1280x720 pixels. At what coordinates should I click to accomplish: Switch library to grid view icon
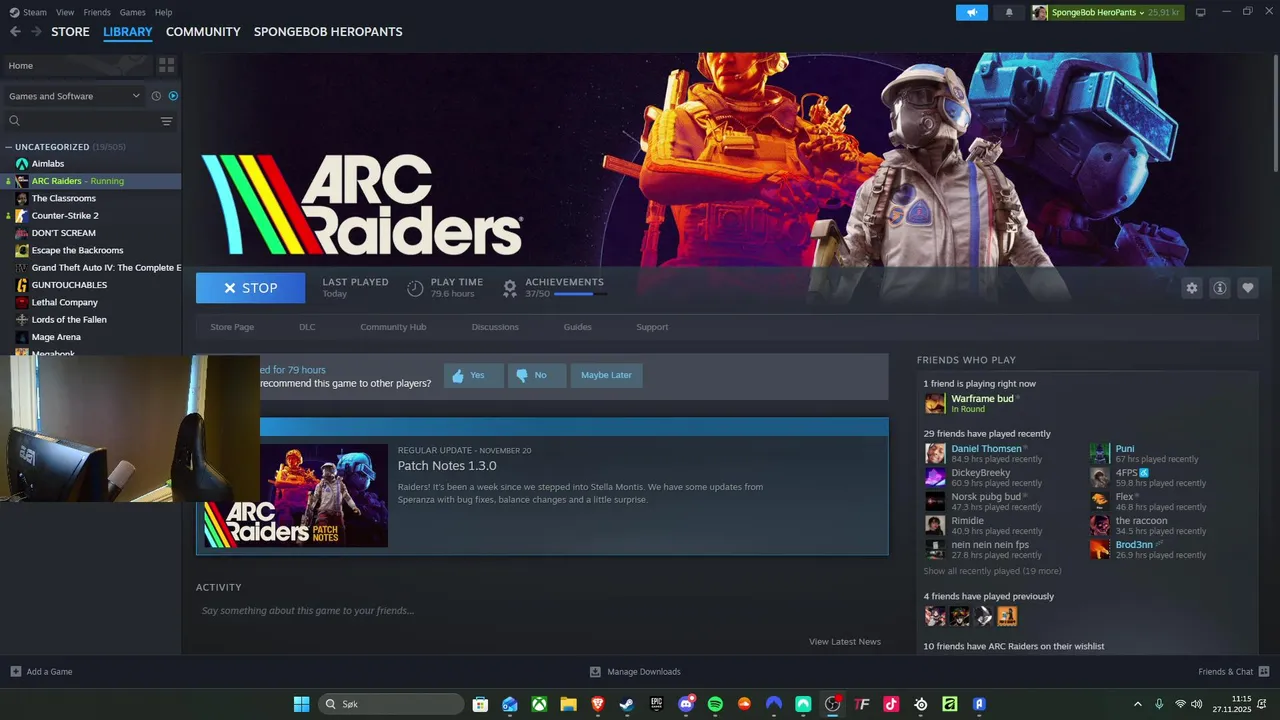click(x=167, y=65)
